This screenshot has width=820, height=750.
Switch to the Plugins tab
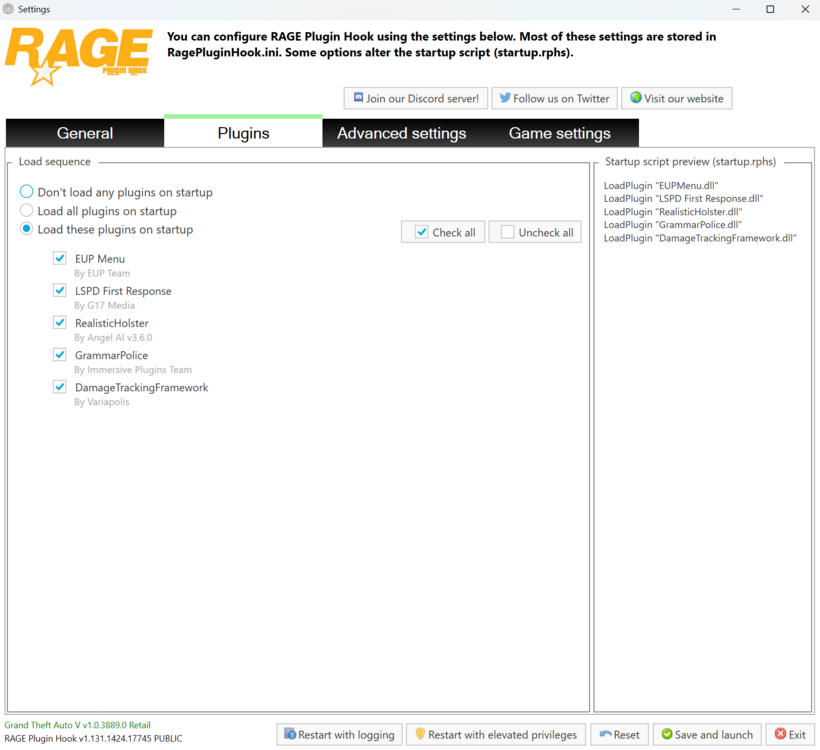click(x=243, y=133)
